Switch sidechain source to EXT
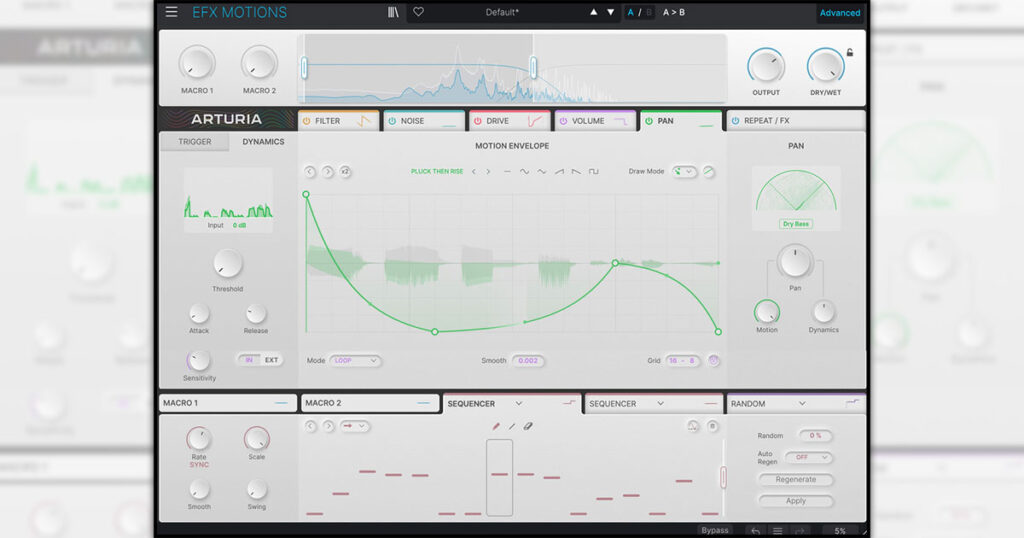The width and height of the screenshot is (1024, 538). click(272, 360)
